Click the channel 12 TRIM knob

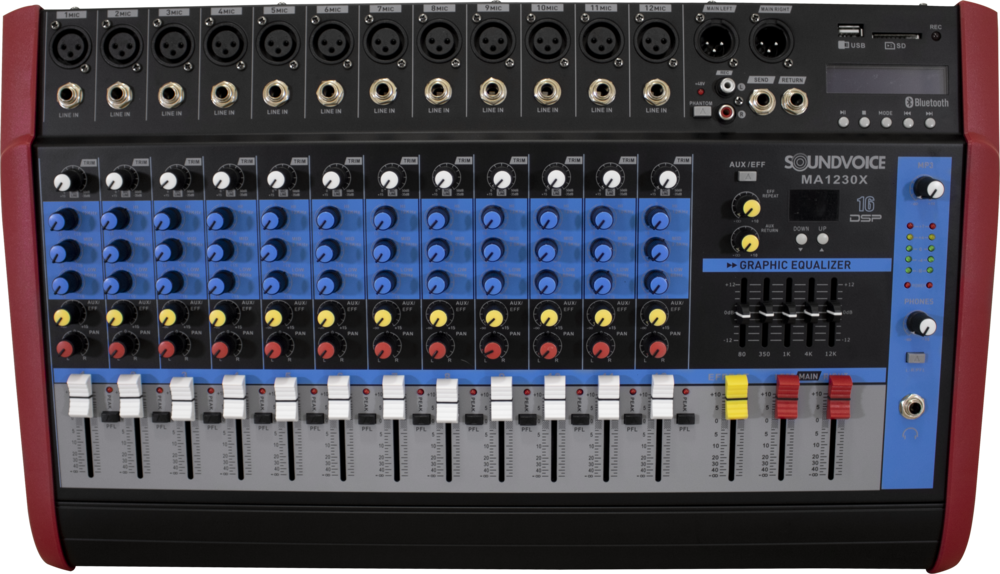tap(665, 178)
